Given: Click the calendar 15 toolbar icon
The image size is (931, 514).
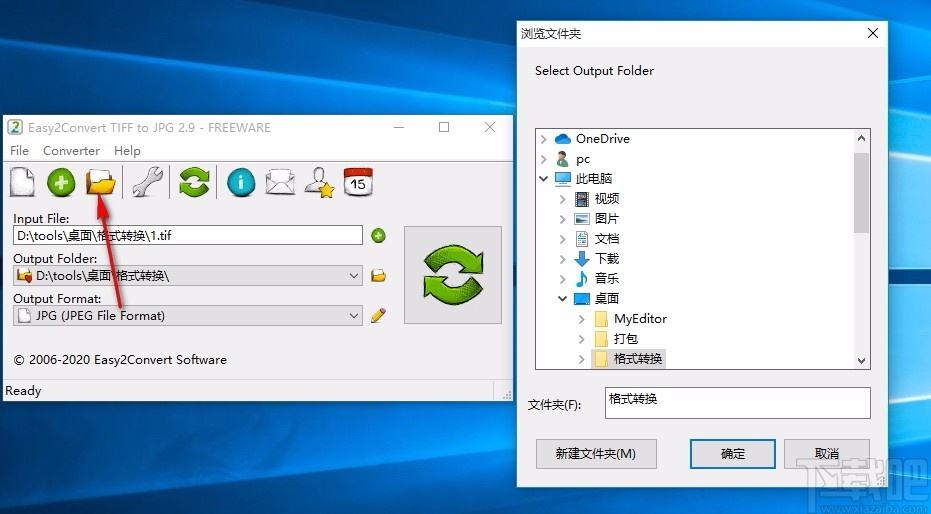Looking at the screenshot, I should point(358,182).
